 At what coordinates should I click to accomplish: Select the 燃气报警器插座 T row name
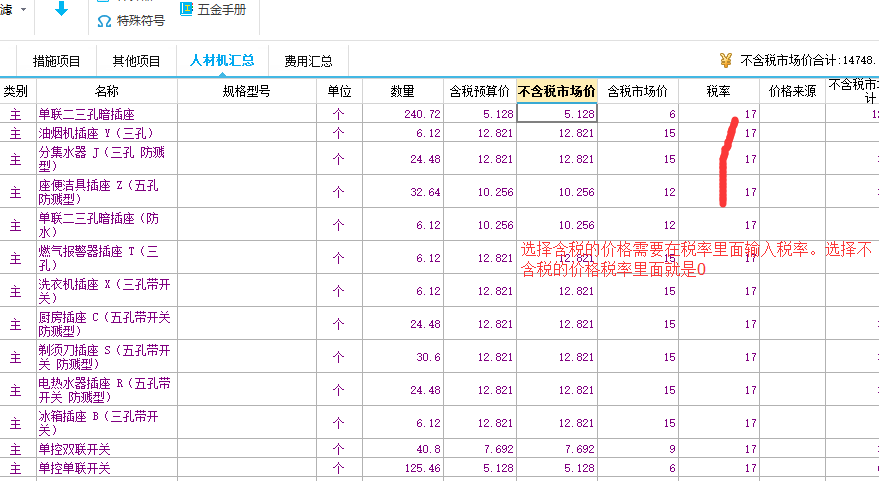click(x=107, y=258)
